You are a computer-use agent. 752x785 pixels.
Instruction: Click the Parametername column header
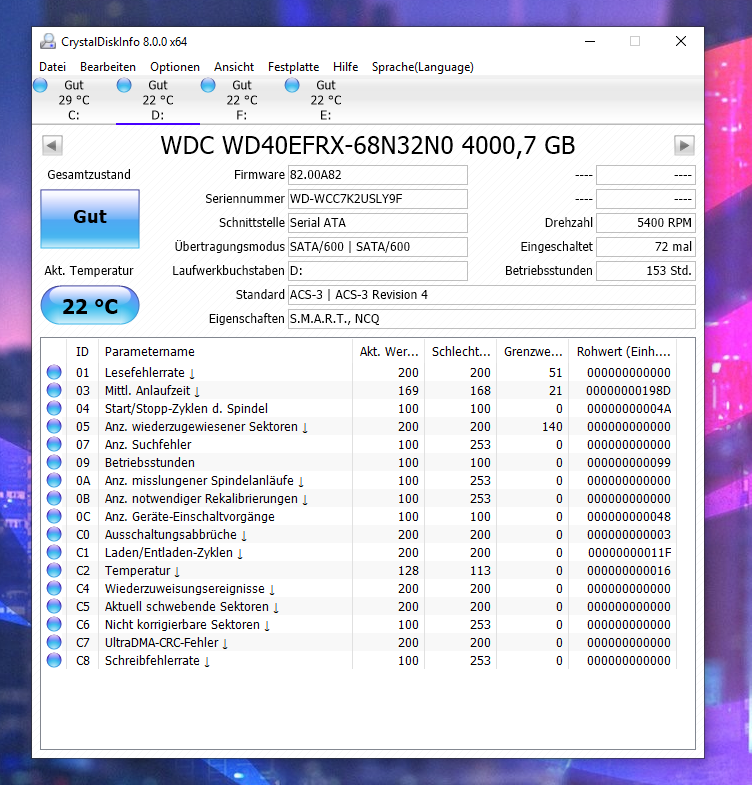click(x=225, y=351)
